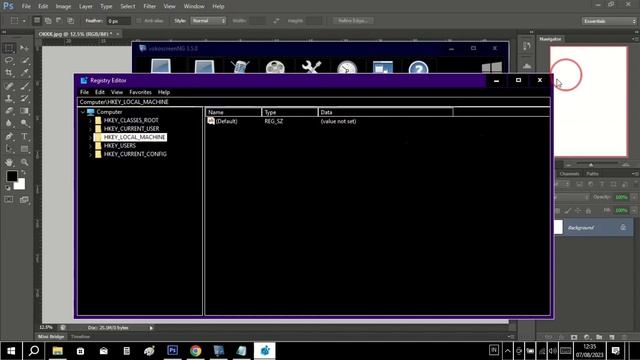This screenshot has height=360, width=640.
Task: Open Registry Editor Edit menu
Action: click(100, 92)
